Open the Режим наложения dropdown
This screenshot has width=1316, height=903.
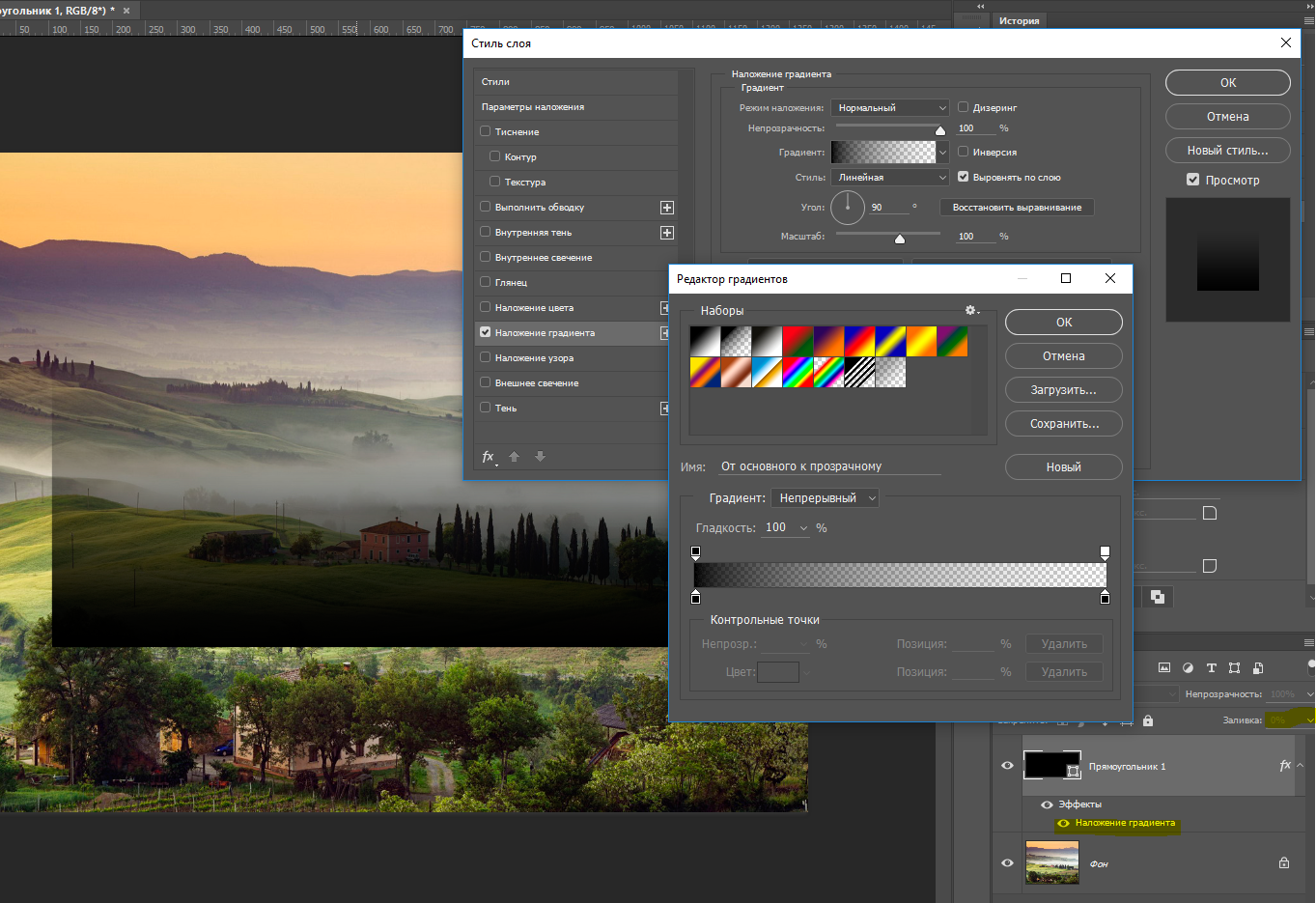(890, 108)
